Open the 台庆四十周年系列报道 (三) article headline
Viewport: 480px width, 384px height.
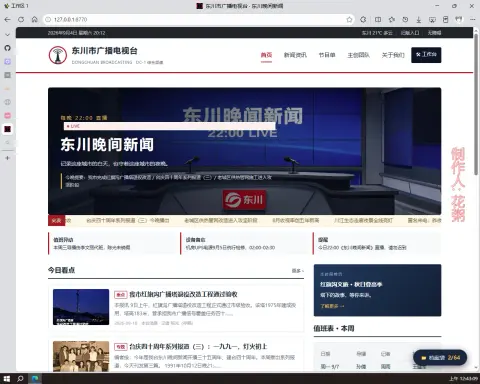(x=198, y=347)
